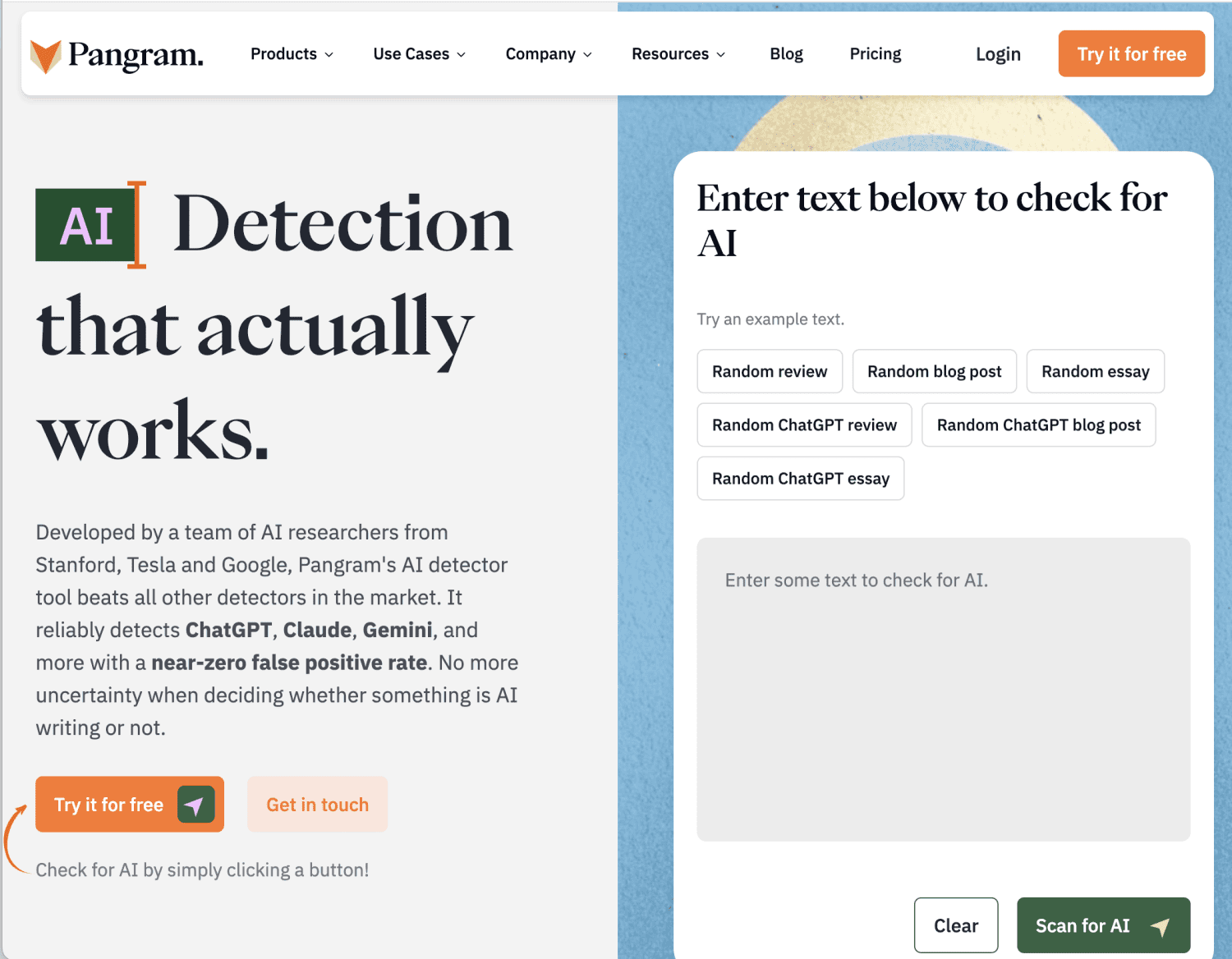Start the Scan for AI
Image resolution: width=1232 pixels, height=959 pixels.
tap(1103, 925)
